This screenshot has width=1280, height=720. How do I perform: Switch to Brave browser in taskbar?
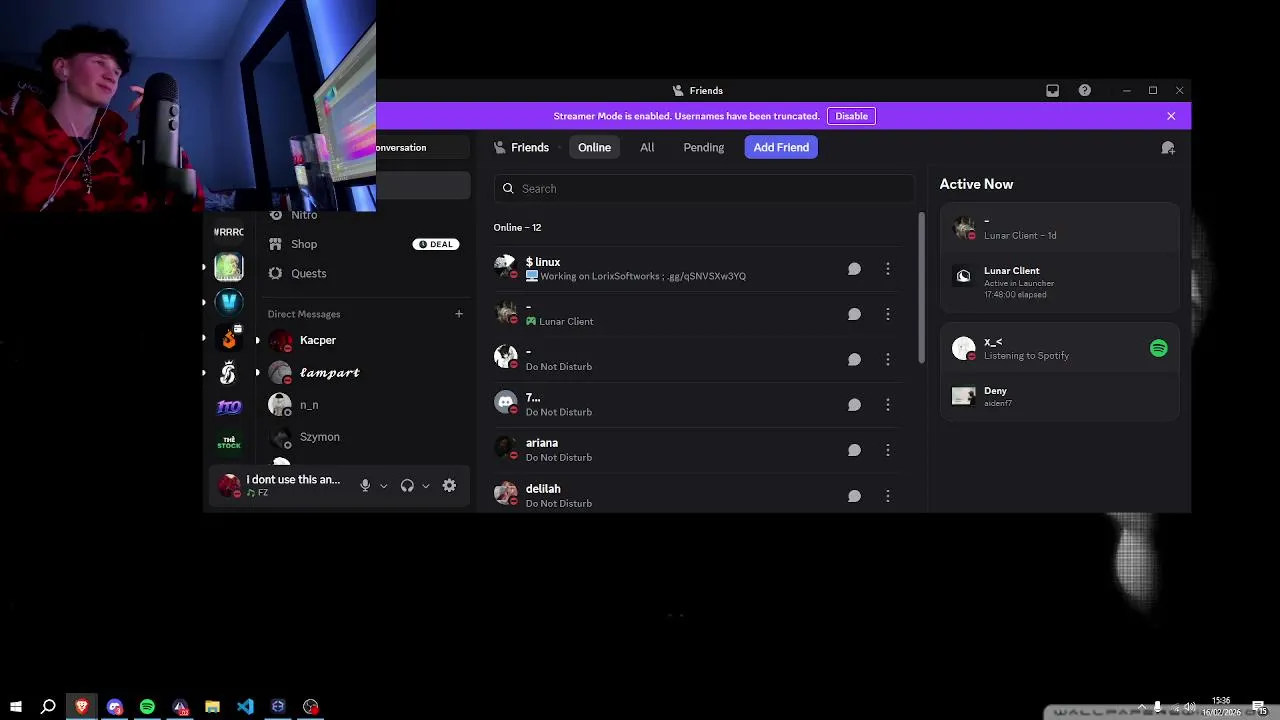coord(82,707)
